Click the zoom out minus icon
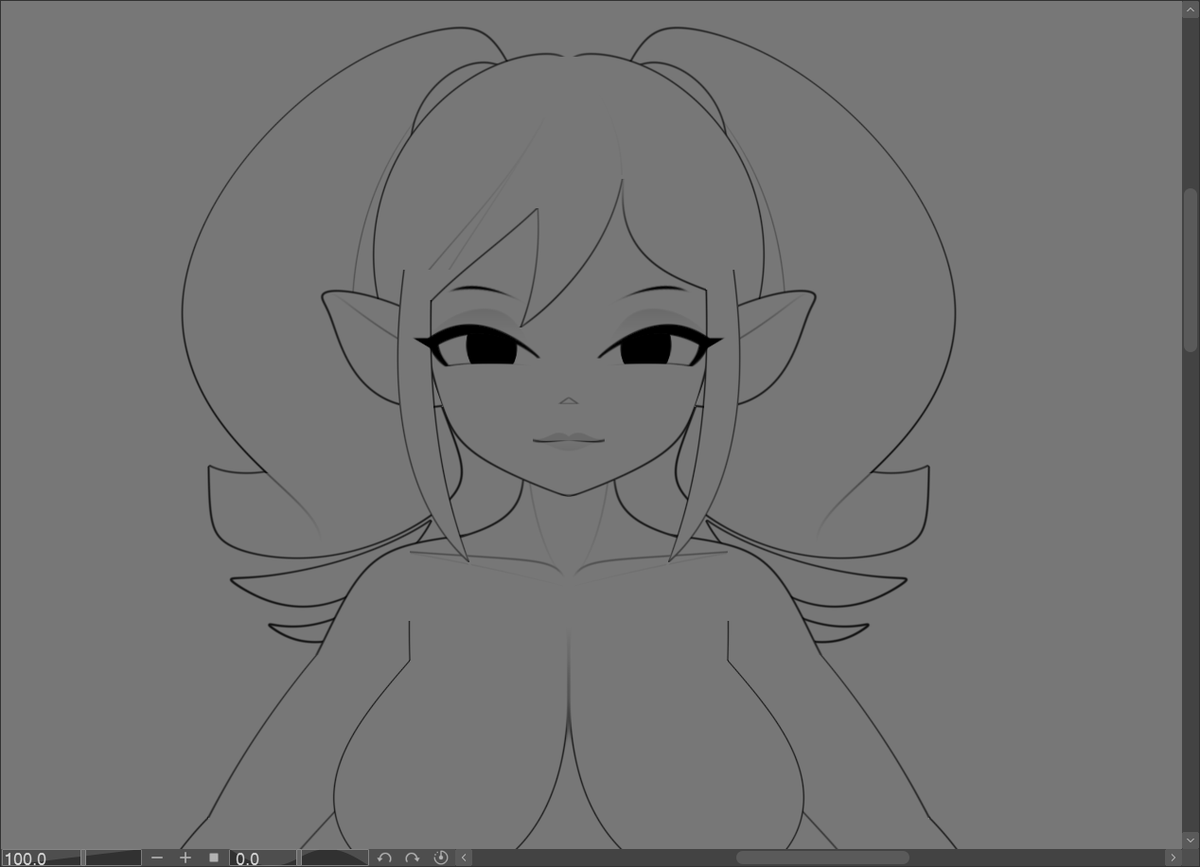This screenshot has width=1200, height=867. 157,858
